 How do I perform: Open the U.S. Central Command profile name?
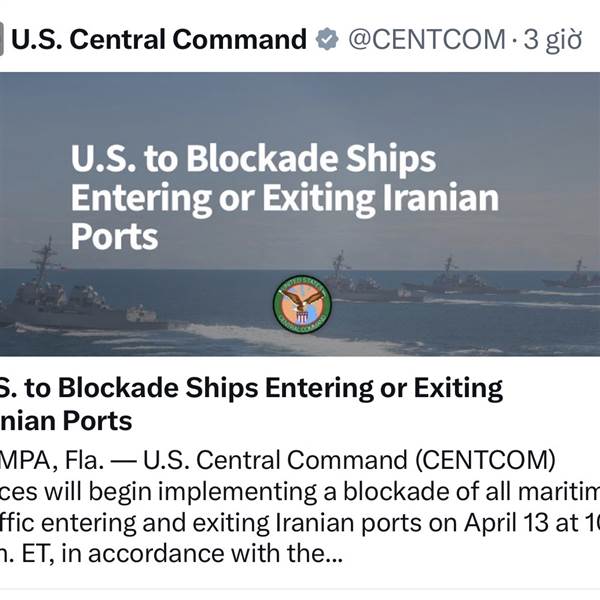159,40
